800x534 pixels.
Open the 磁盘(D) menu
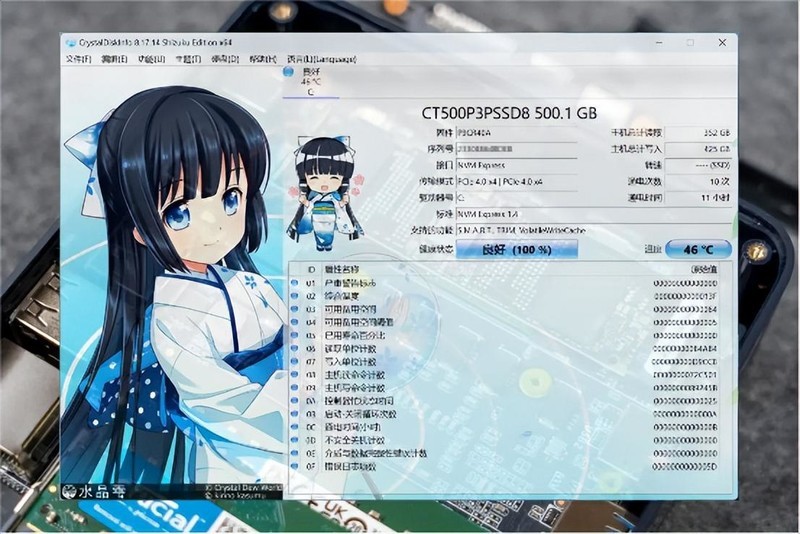(226, 59)
